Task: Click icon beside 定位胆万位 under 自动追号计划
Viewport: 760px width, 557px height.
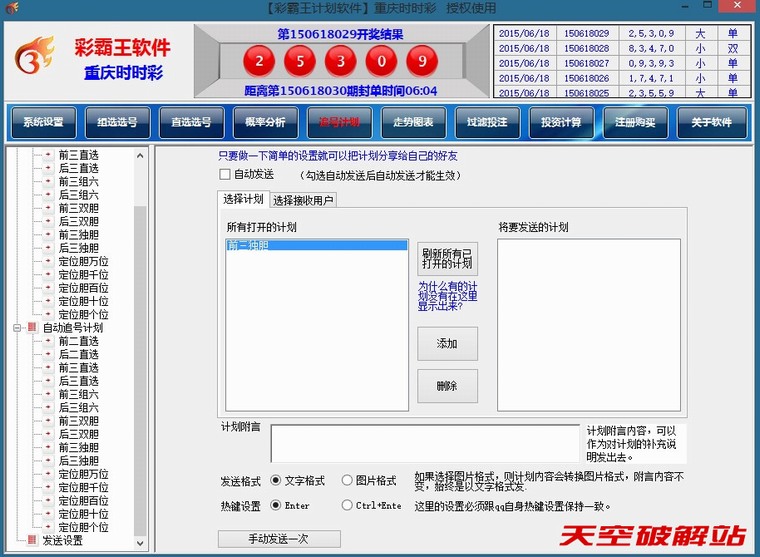Action: 47,474
